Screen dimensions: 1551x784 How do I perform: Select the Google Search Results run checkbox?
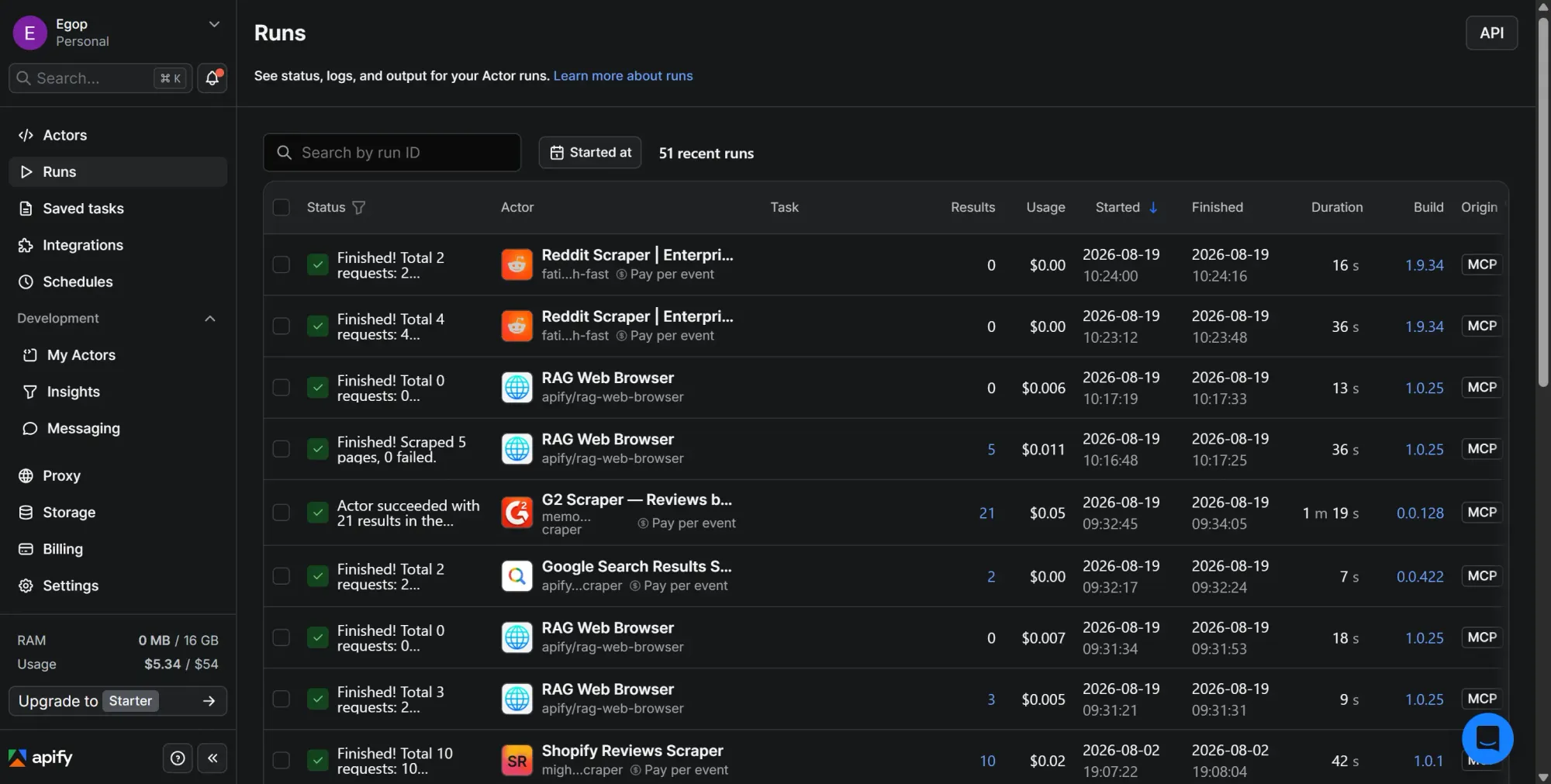(282, 575)
